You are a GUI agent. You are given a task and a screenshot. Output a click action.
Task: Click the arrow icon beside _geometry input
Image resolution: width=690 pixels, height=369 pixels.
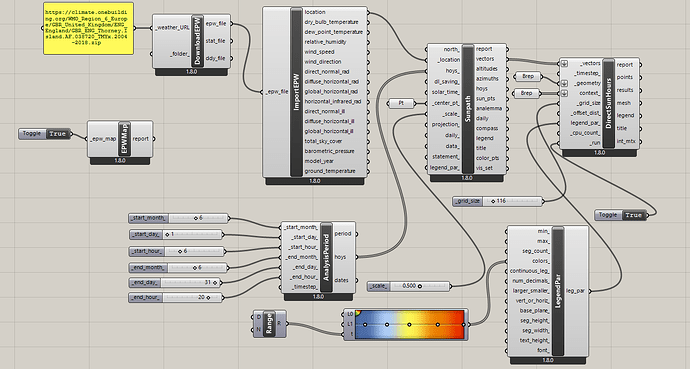pyautogui.click(x=565, y=83)
